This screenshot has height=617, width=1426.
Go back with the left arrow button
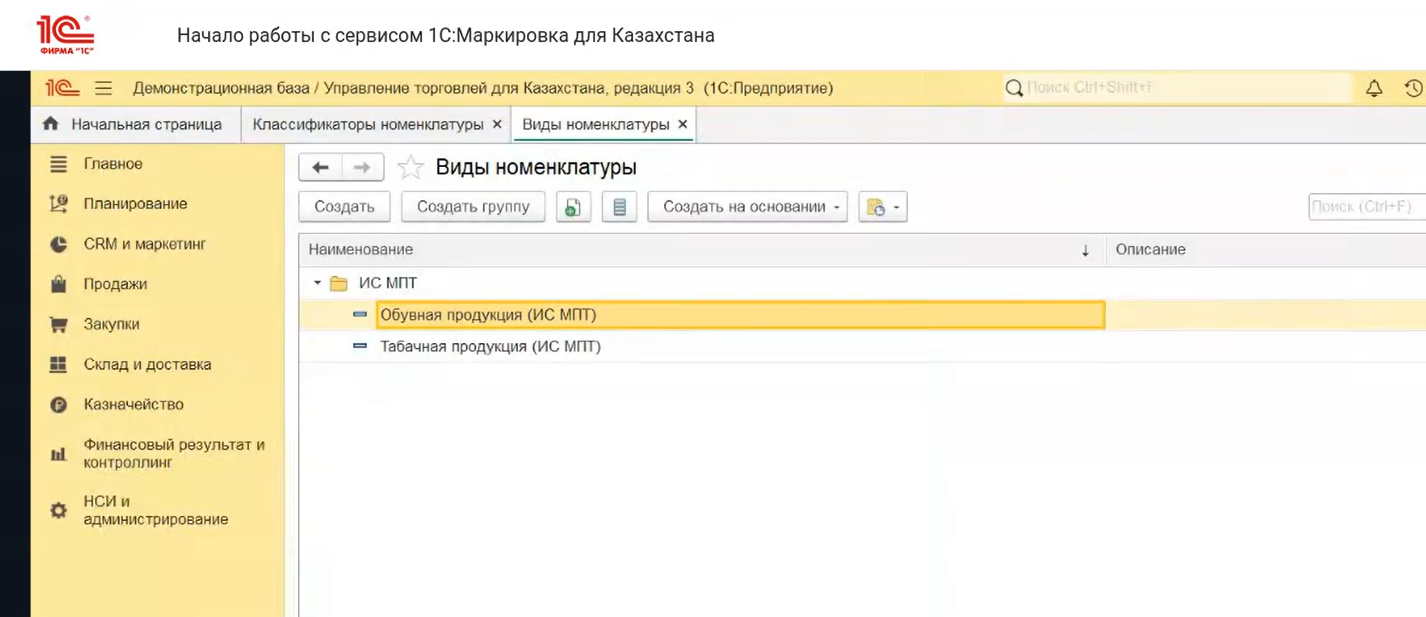320,167
